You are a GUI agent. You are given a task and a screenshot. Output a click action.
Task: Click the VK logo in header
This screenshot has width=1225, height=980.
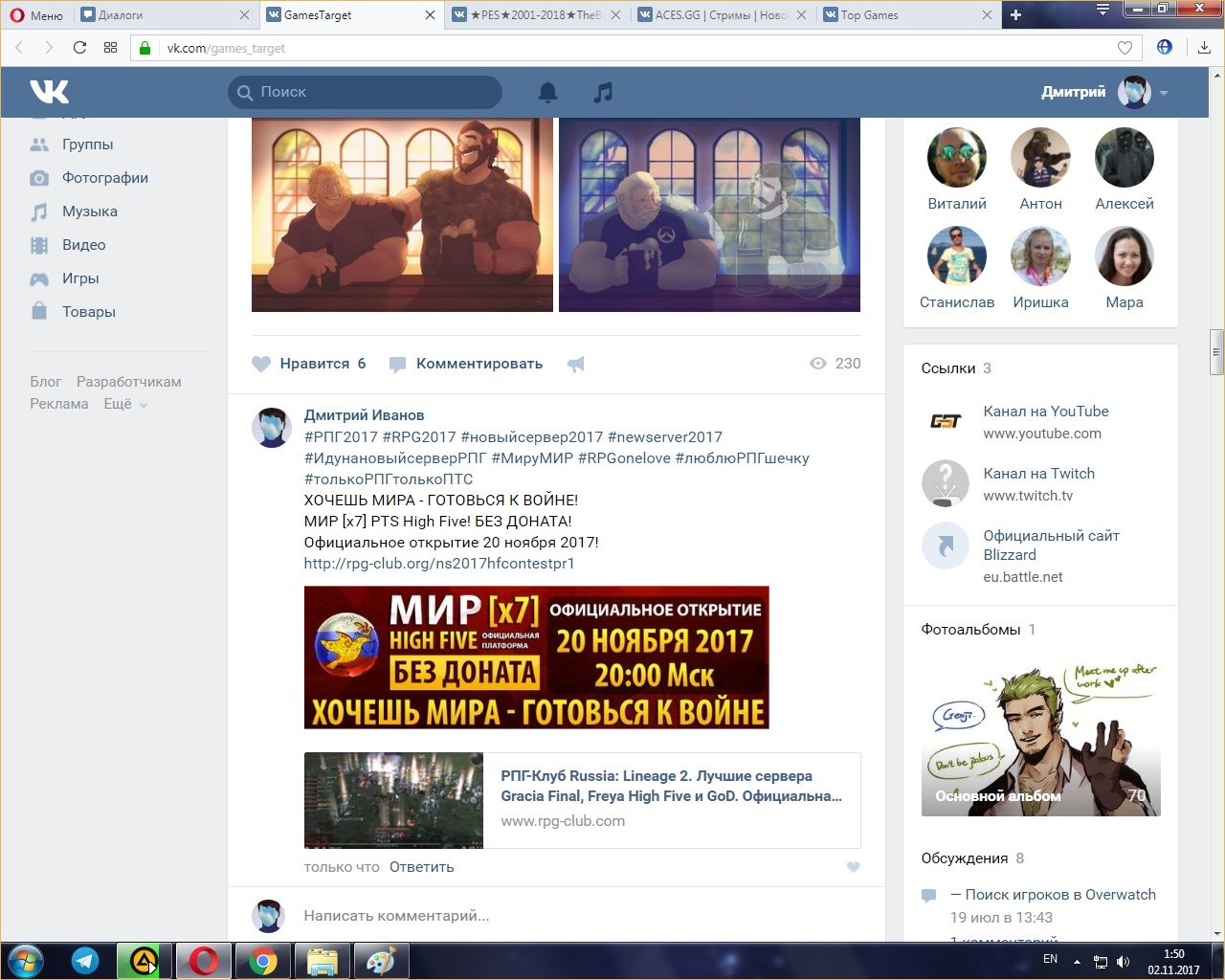coord(49,92)
